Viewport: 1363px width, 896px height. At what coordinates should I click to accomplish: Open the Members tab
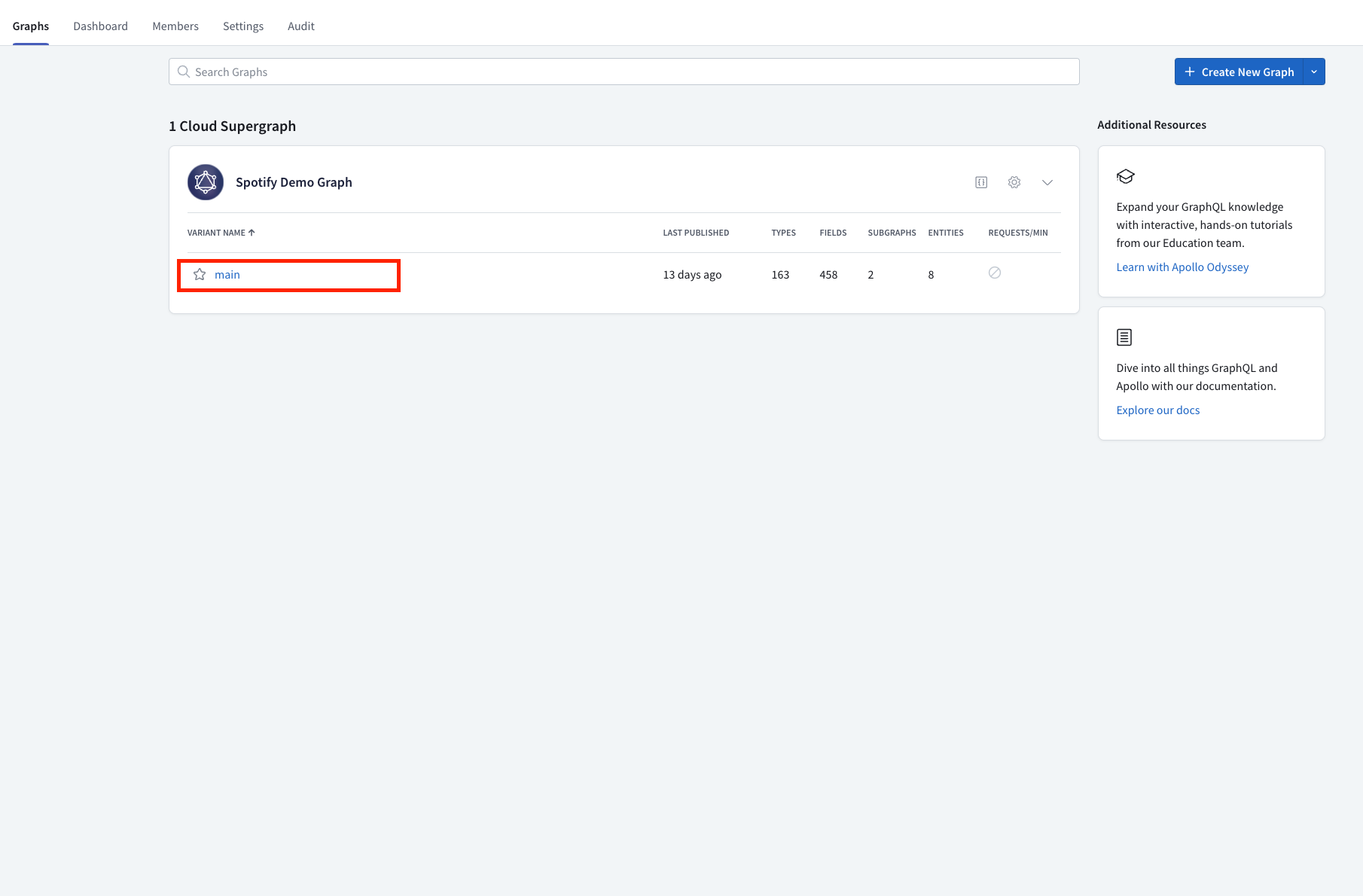(x=175, y=26)
